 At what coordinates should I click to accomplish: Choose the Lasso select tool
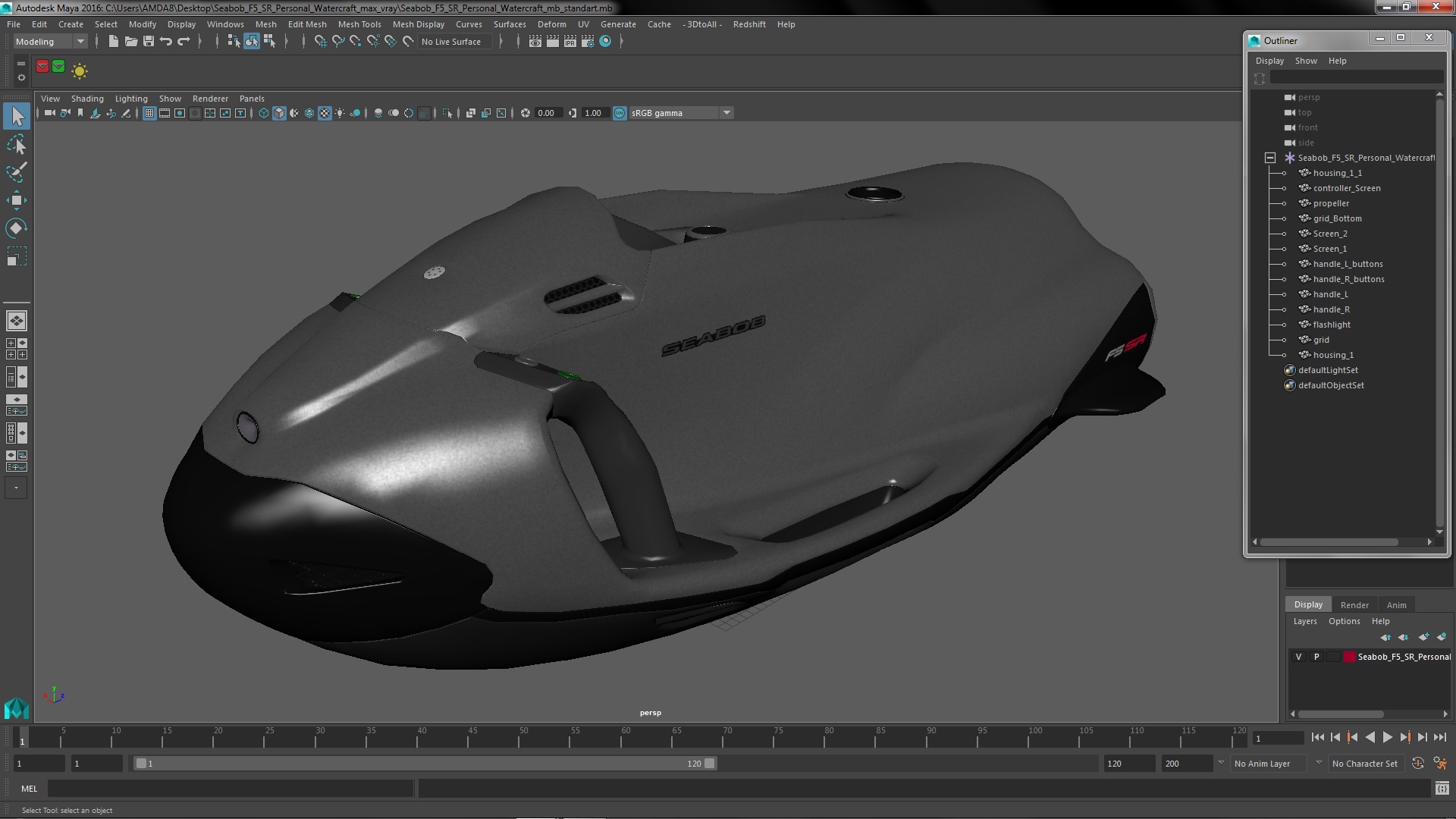pos(17,144)
